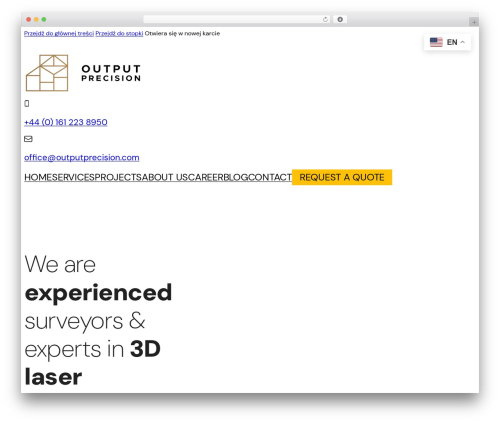Call phone number +44 (0) 161 223 8950
500x423 pixels.
click(66, 122)
